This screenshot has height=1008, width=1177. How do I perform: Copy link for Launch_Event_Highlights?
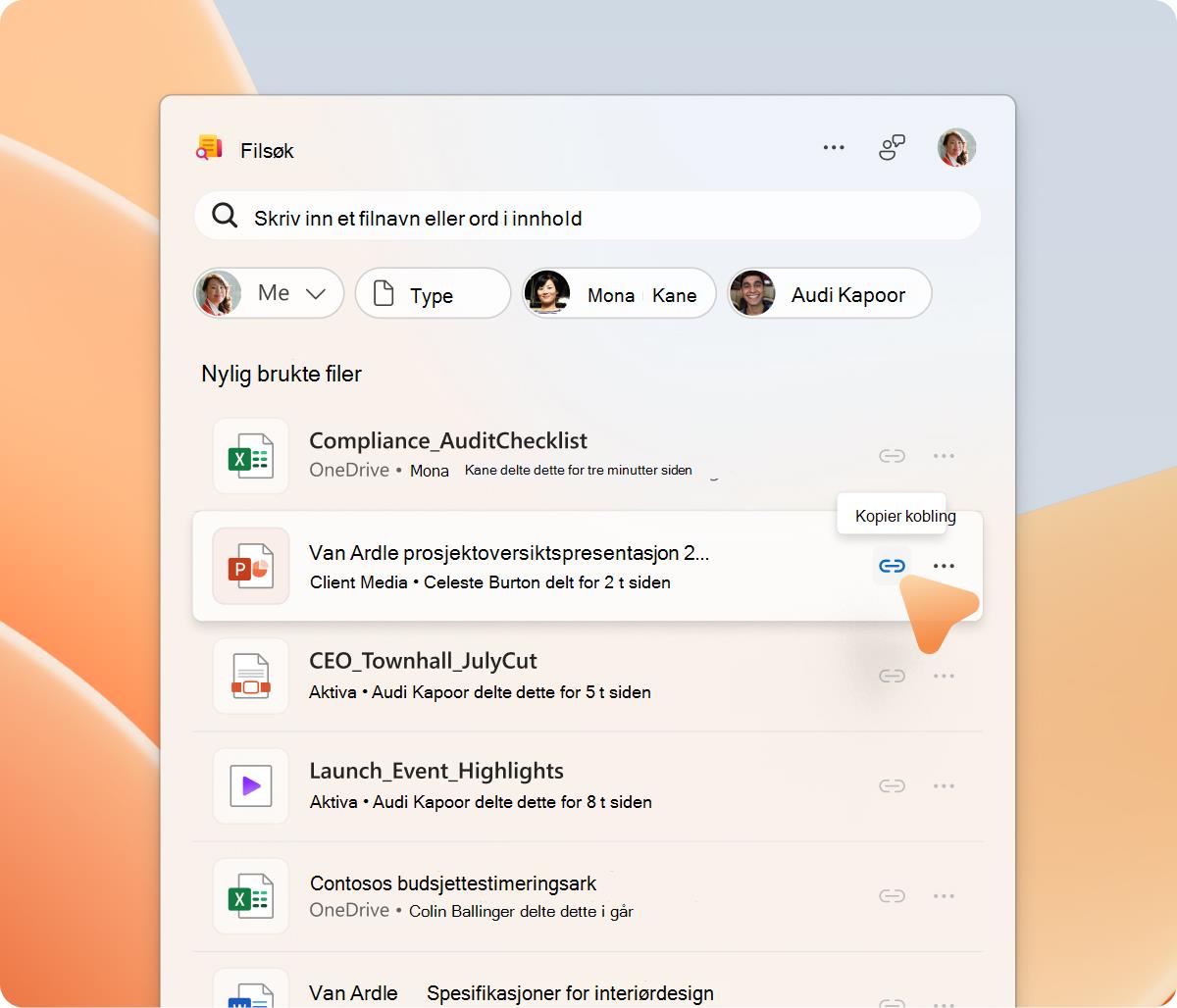click(892, 785)
